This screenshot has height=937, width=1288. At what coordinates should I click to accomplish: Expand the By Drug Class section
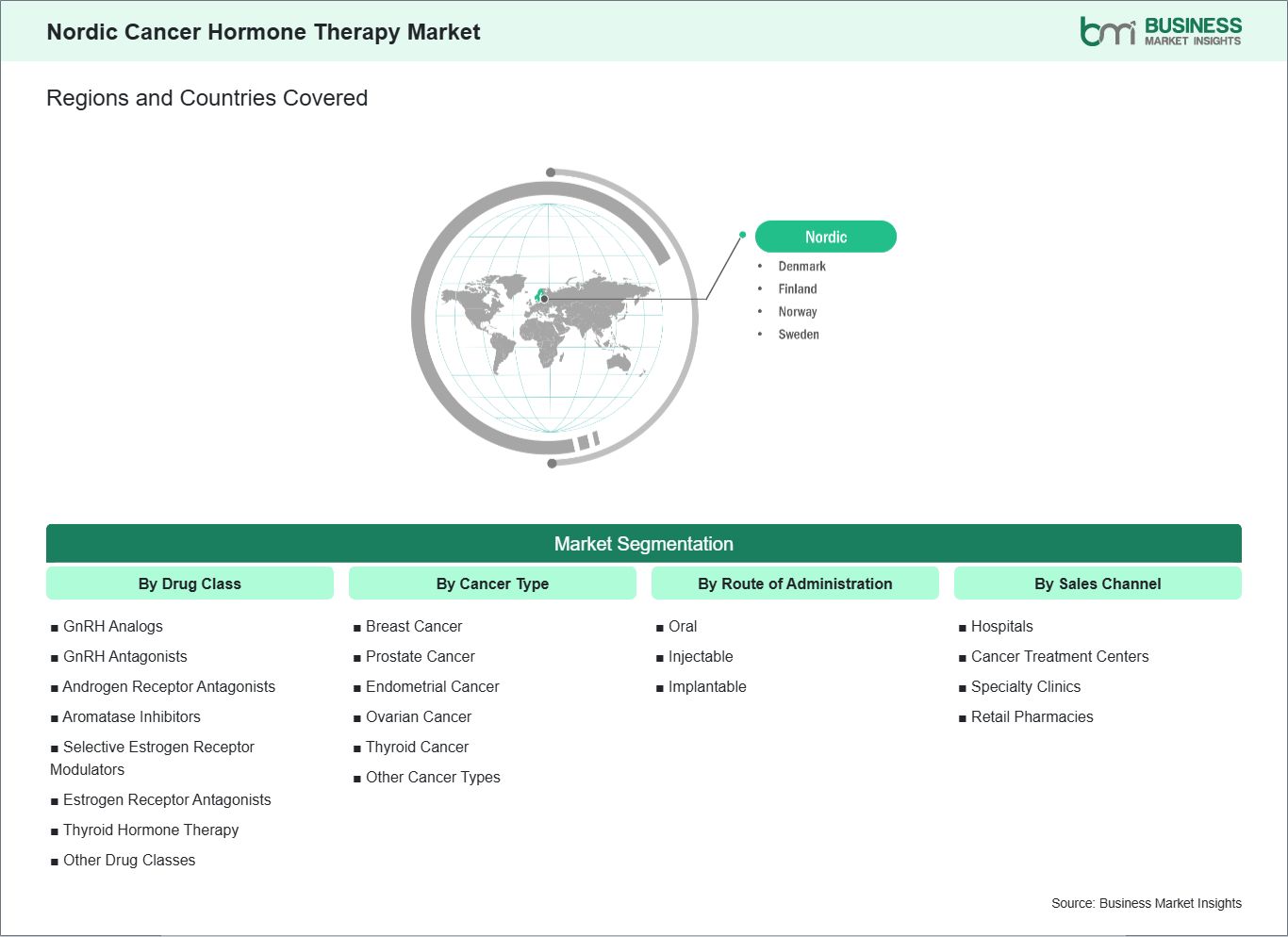tap(190, 584)
